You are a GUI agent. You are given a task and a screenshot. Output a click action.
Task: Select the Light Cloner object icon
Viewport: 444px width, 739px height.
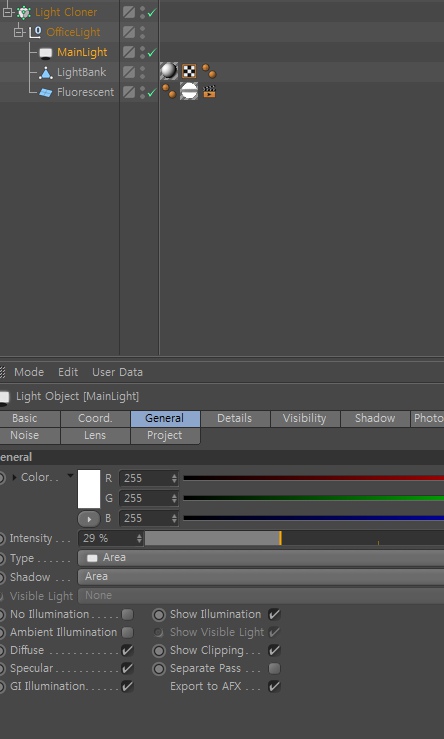click(24, 12)
